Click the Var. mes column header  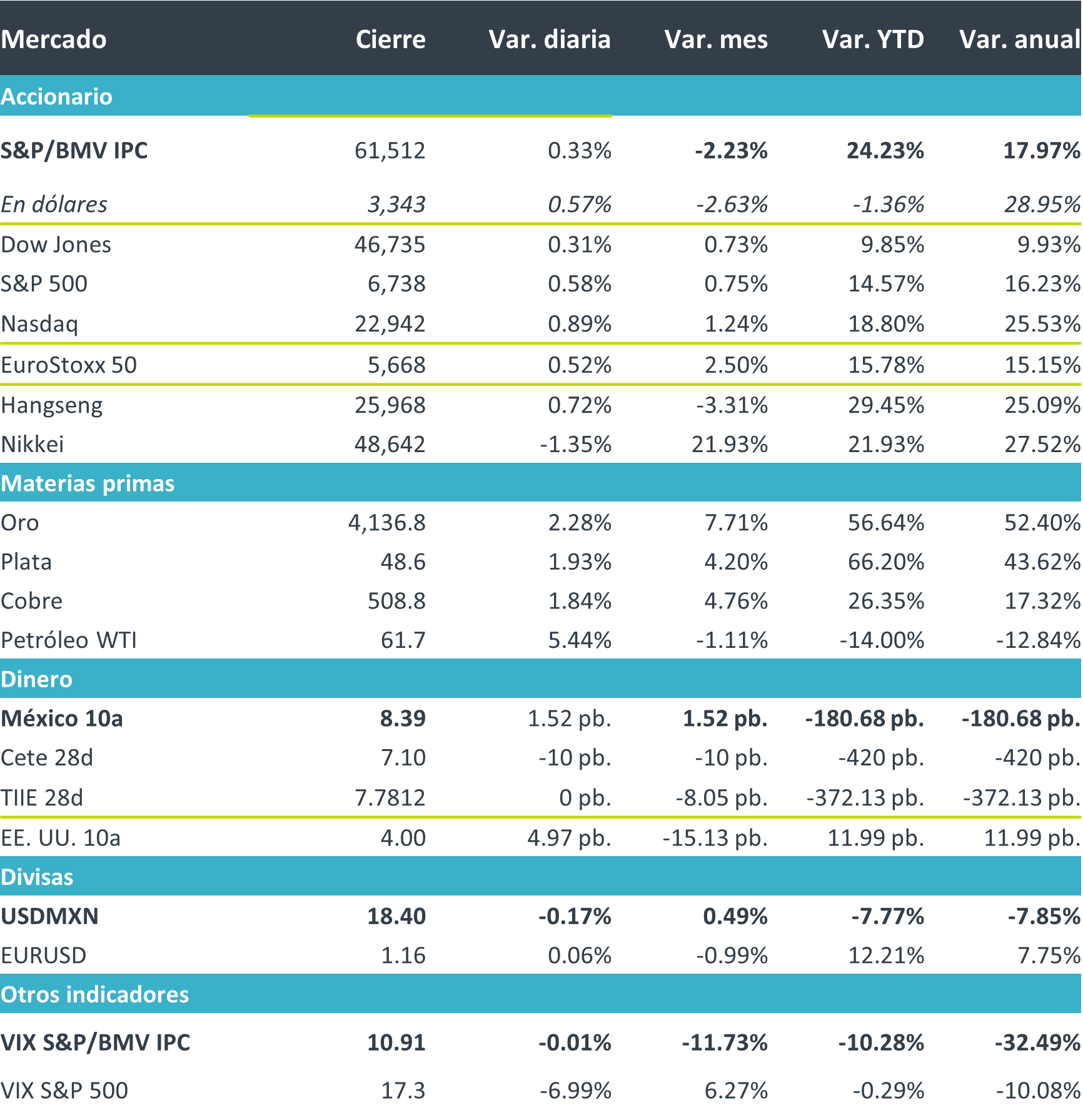[x=716, y=39]
